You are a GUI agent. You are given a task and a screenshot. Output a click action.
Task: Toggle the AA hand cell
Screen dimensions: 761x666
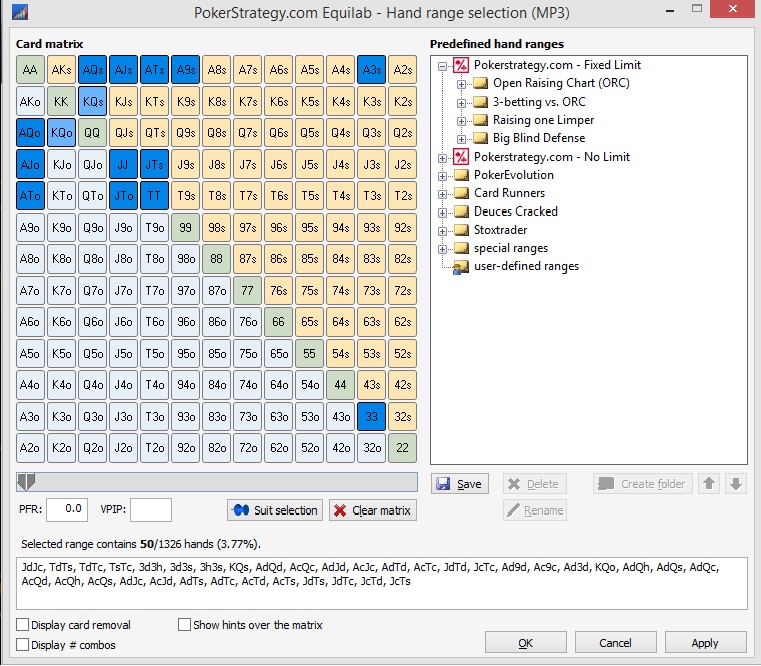tap(30, 70)
